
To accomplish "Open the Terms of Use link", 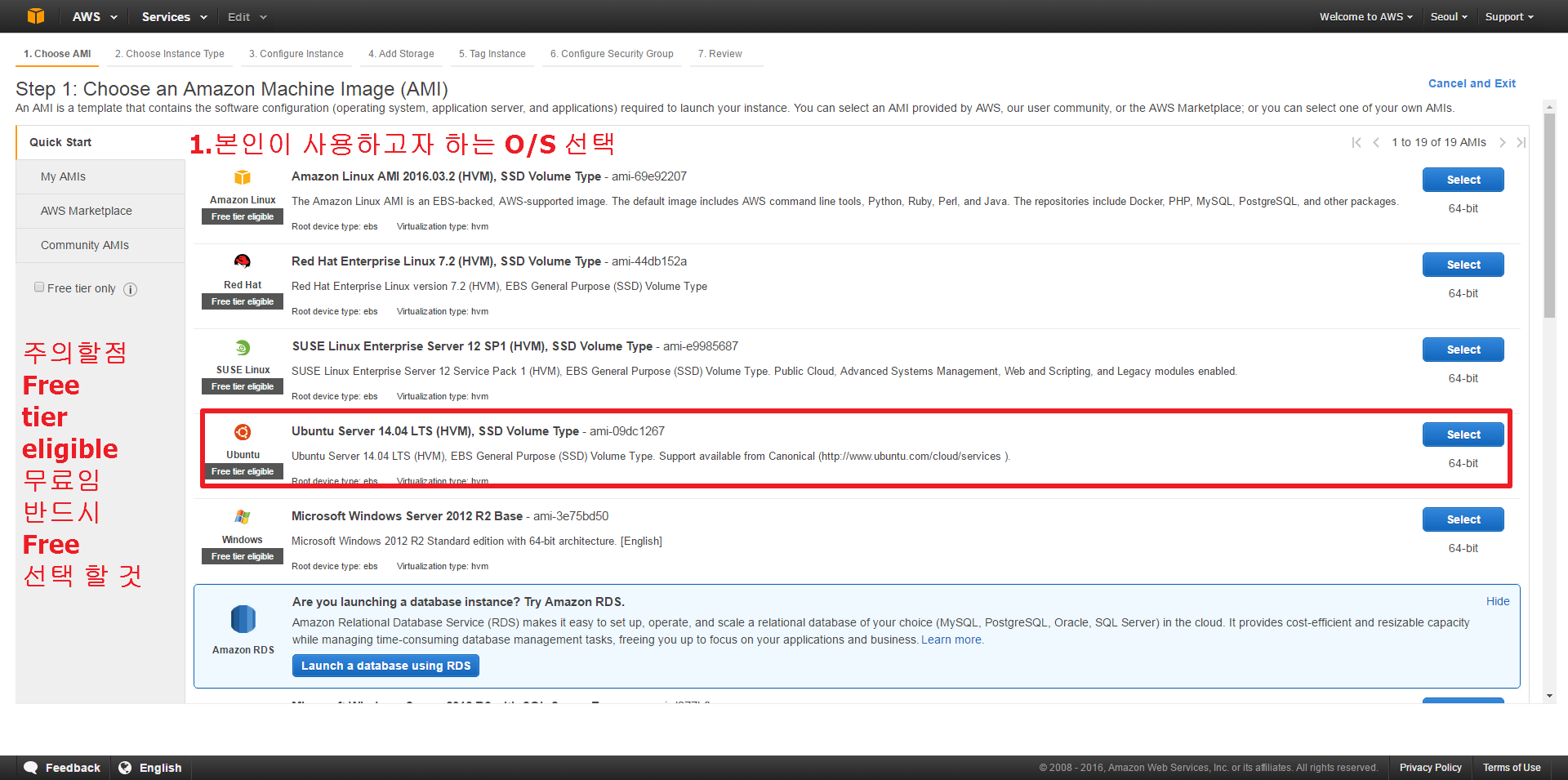I will pyautogui.click(x=1512, y=768).
